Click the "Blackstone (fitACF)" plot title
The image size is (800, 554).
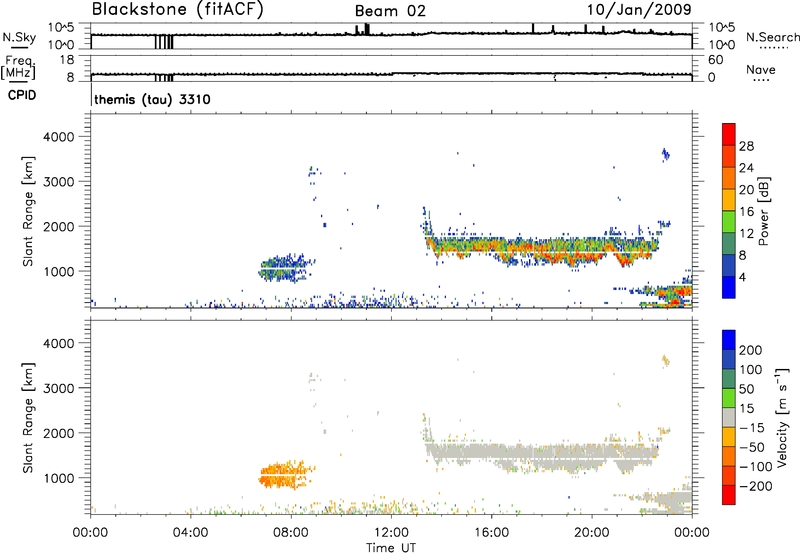tap(177, 9)
